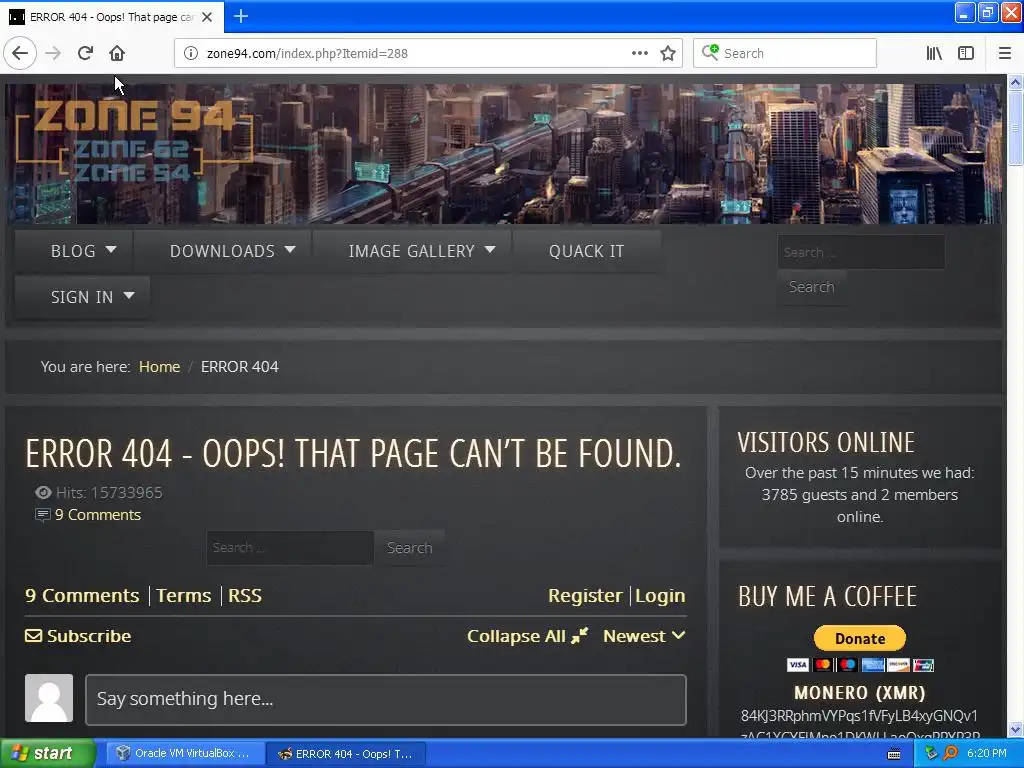Click the article Search button

(409, 548)
